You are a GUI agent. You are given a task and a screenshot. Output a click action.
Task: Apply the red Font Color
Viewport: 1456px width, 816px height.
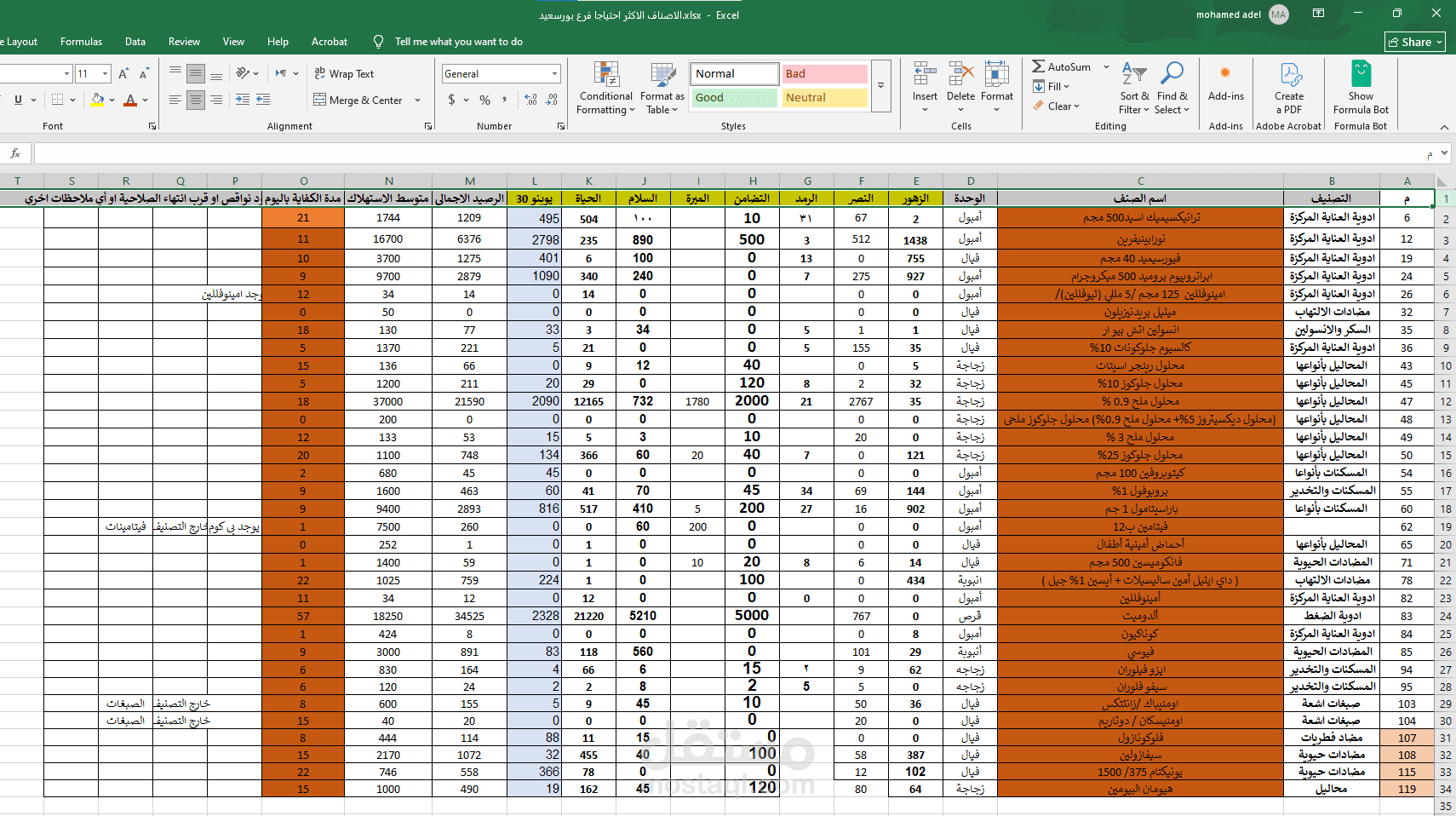[130, 100]
